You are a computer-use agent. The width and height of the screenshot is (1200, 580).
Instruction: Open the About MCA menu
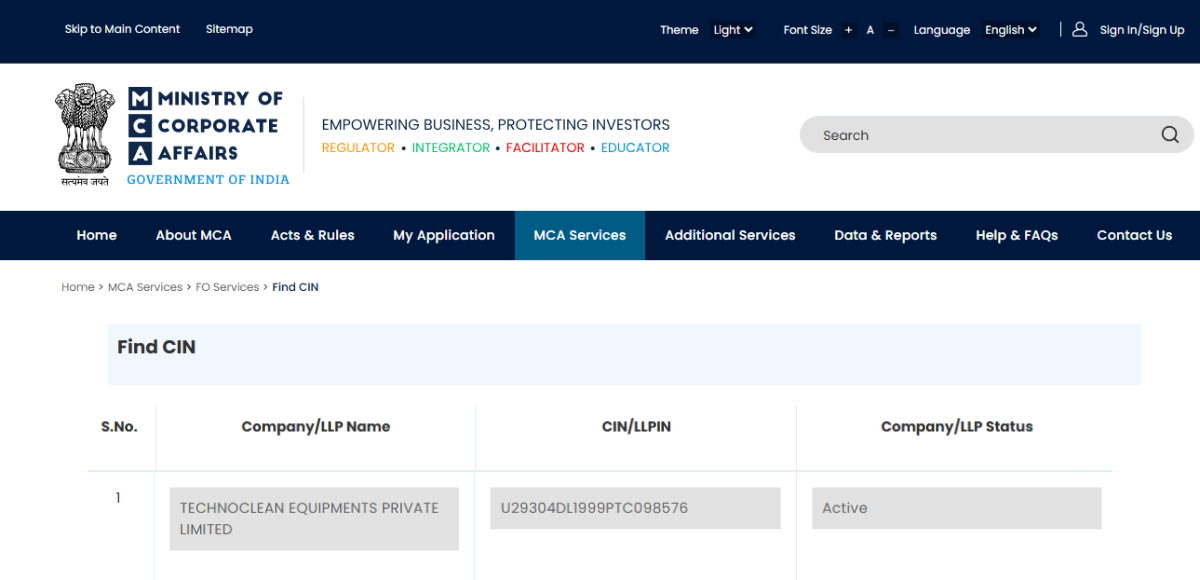(x=193, y=235)
